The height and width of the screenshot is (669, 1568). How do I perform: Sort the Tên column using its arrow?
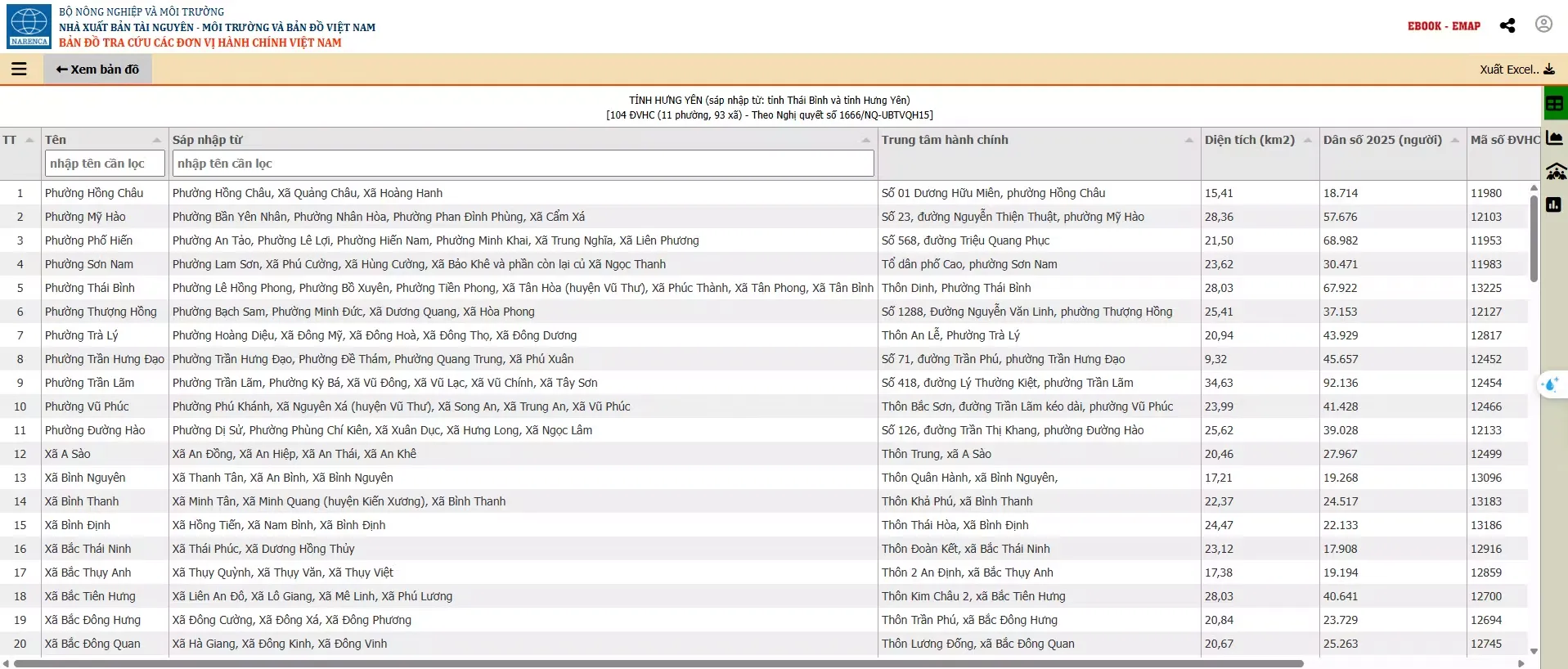tap(157, 141)
